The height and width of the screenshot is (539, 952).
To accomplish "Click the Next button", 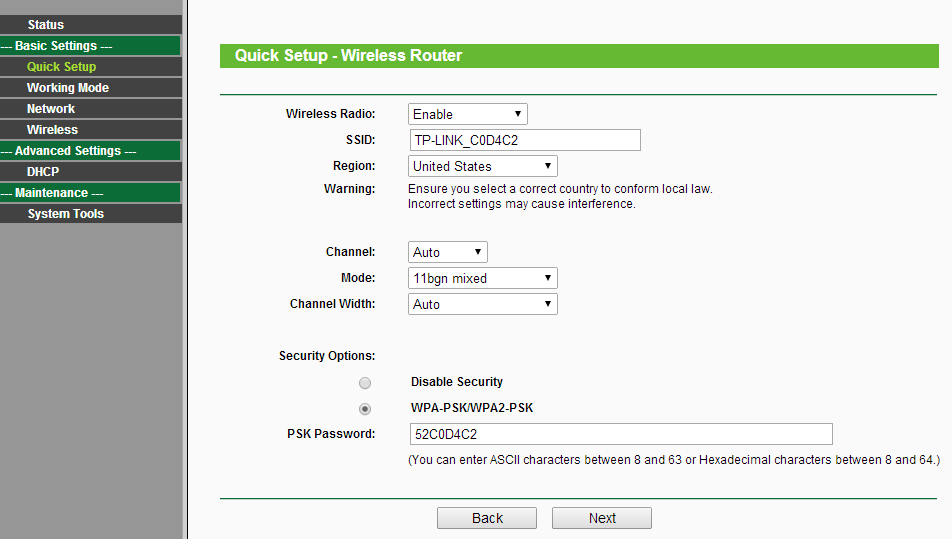I will click(602, 518).
